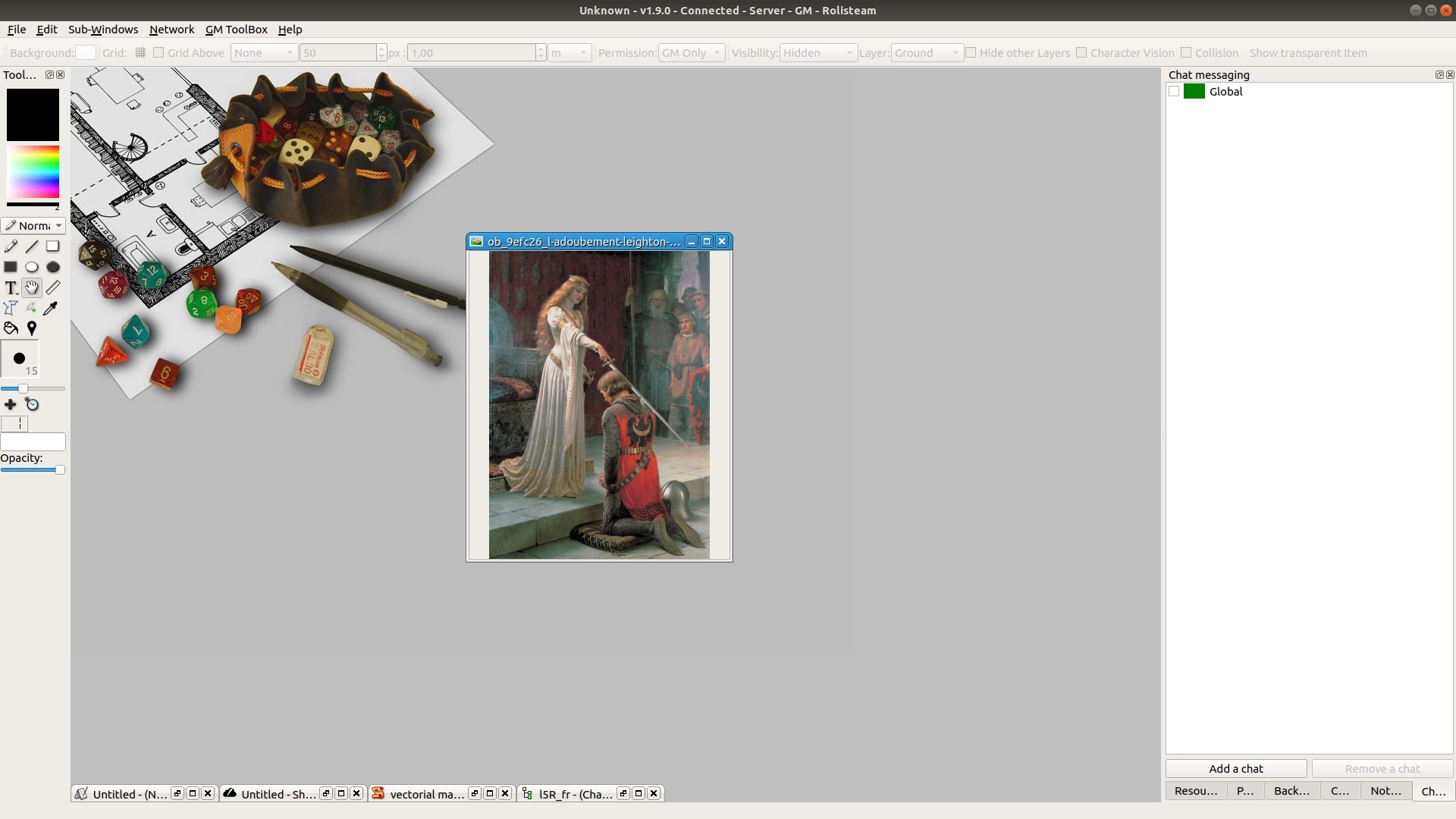
Task: Toggle the Collision checkbox
Action: coord(1186,53)
